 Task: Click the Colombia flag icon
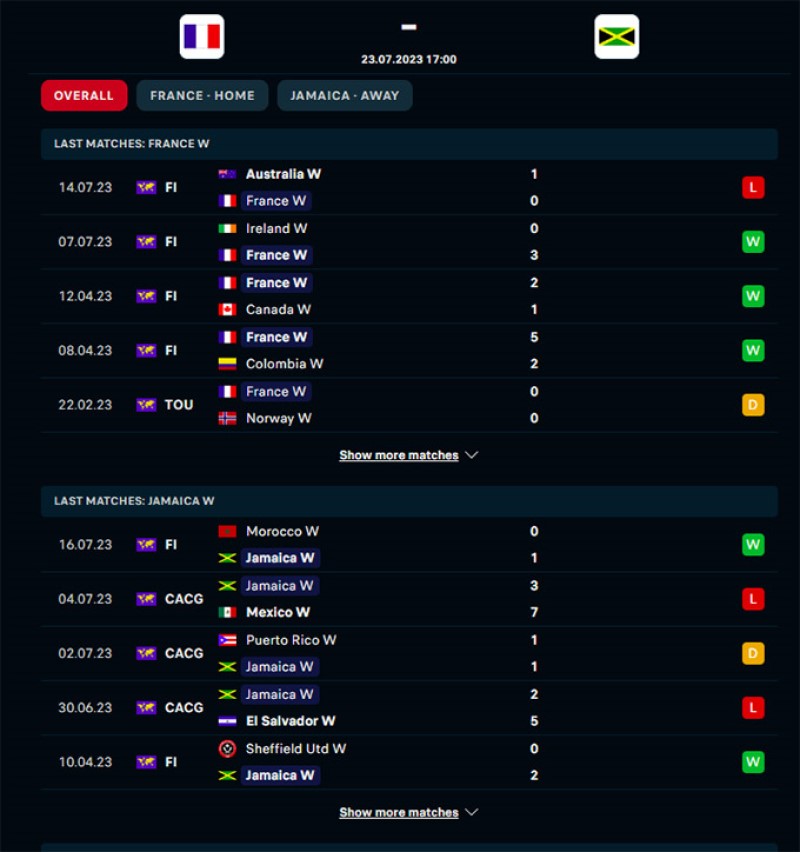[228, 364]
